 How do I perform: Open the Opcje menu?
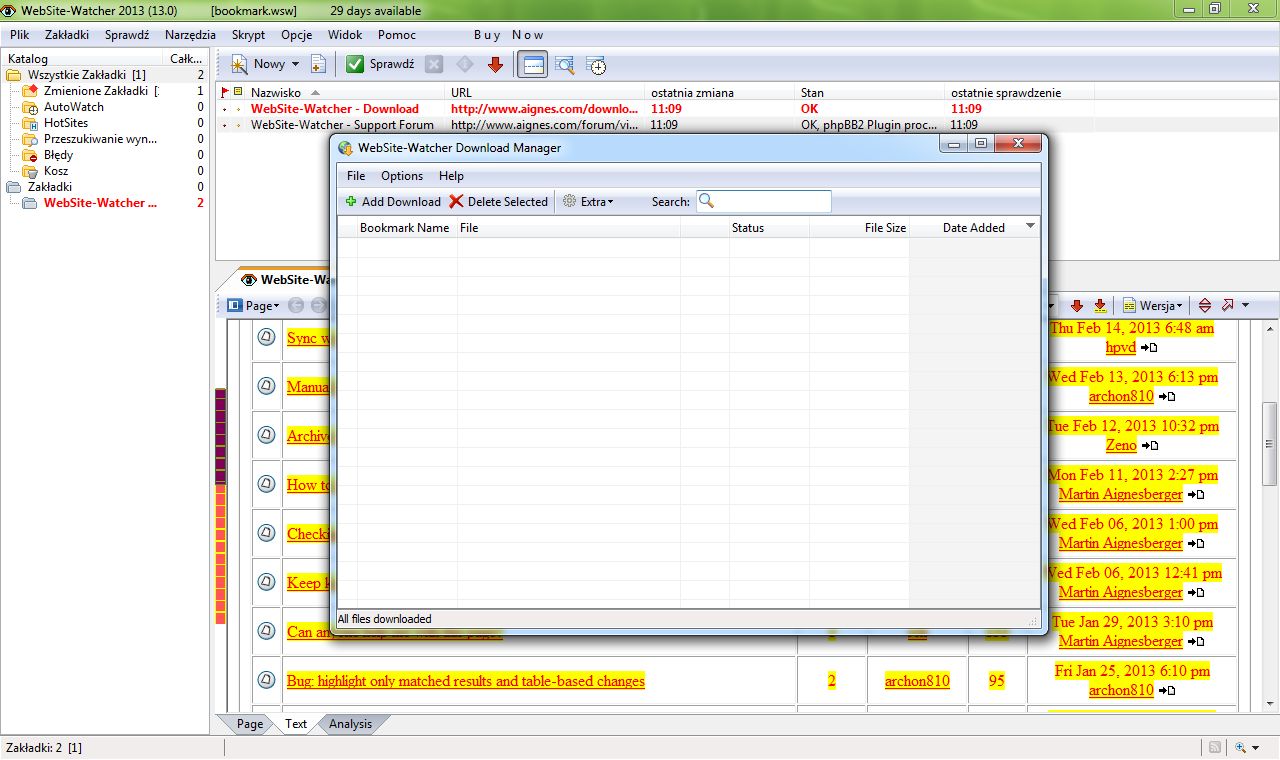(x=297, y=34)
